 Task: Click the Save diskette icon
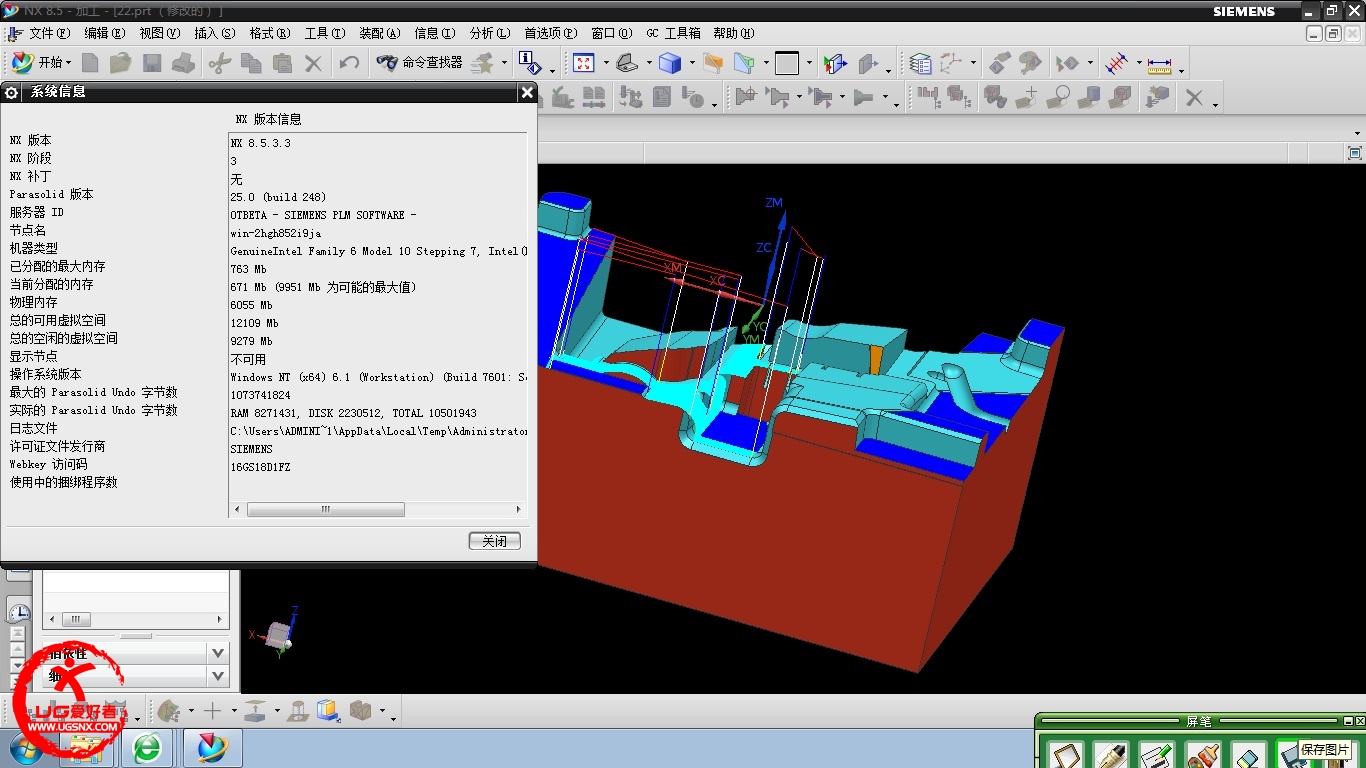pos(152,63)
